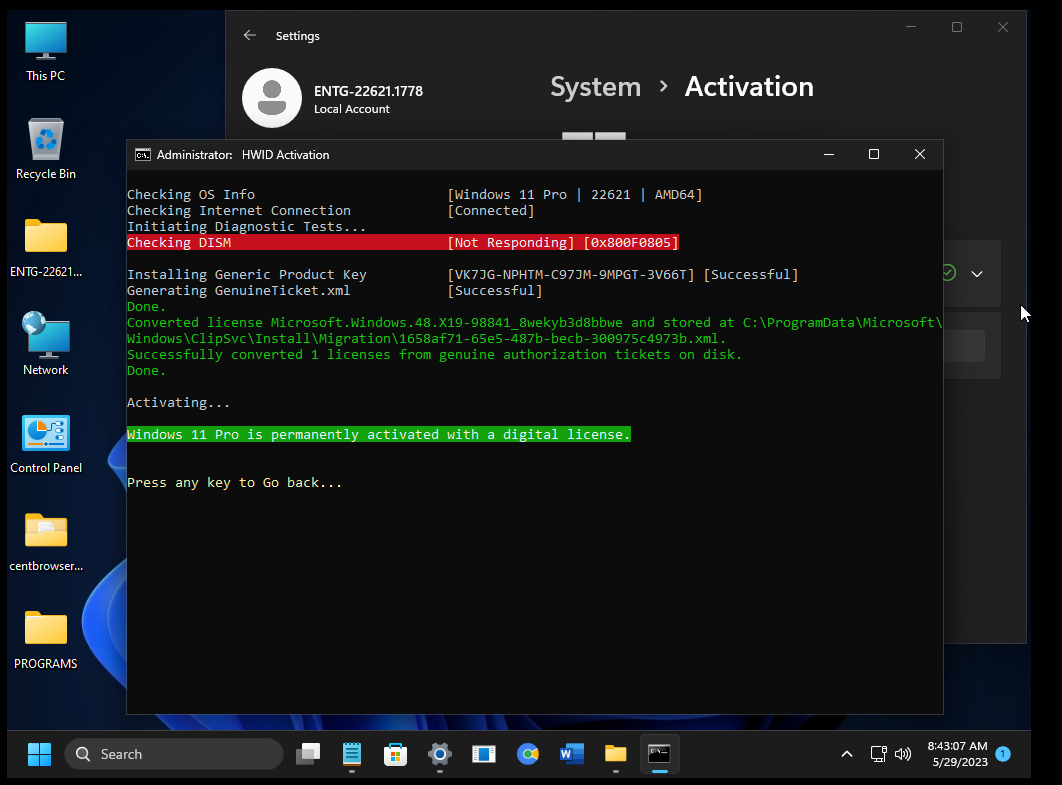Select the ENTG-22621 folder on desktop
Screen dimensions: 1062x785
45,248
